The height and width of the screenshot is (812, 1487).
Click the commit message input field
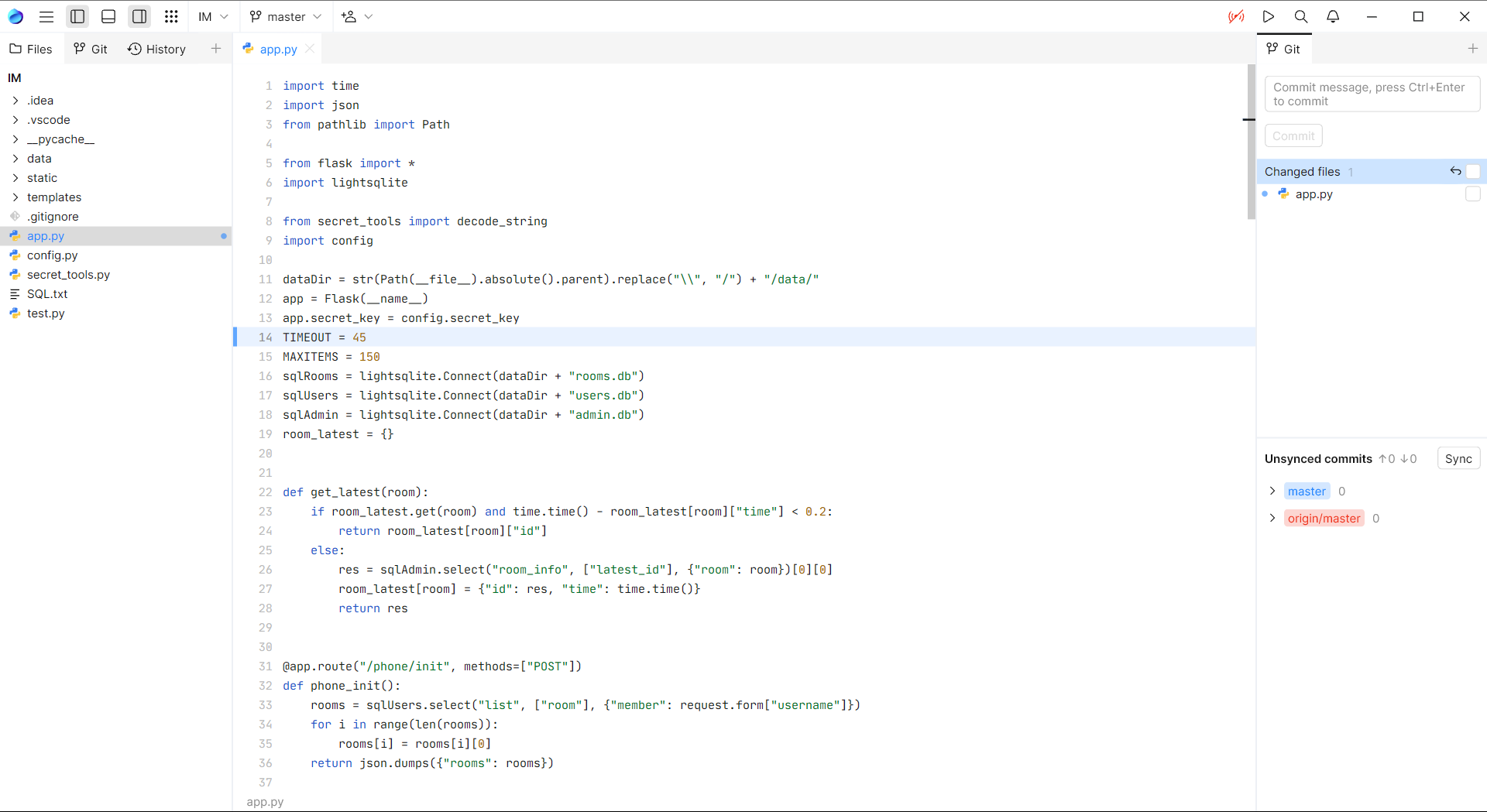(1372, 94)
